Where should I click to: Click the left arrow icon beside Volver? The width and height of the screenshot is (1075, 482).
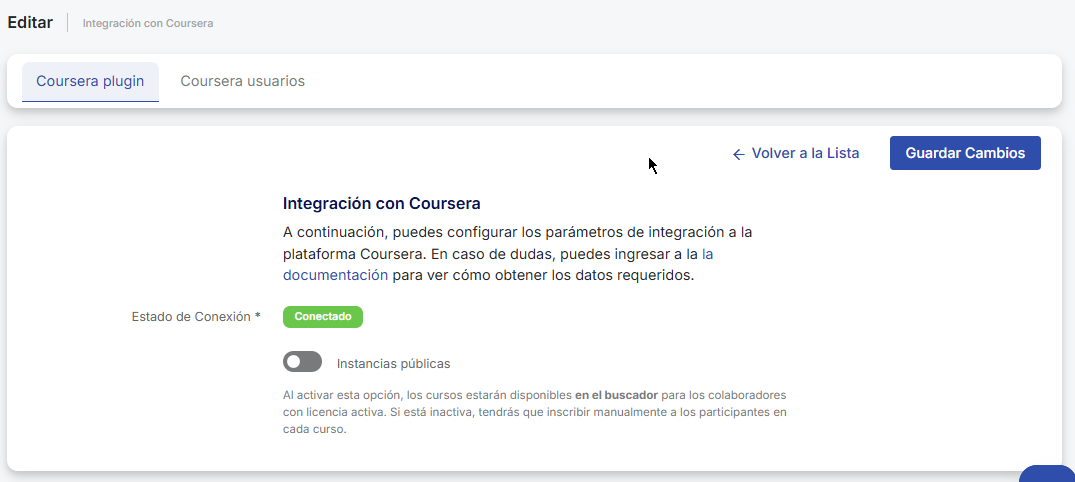[738, 154]
